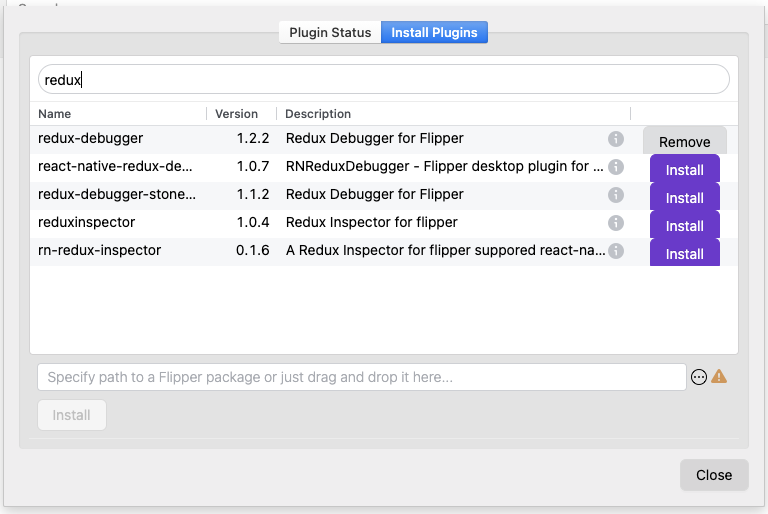Click info icon for redux-debugger-stone row
The height and width of the screenshot is (514, 768).
(x=616, y=195)
